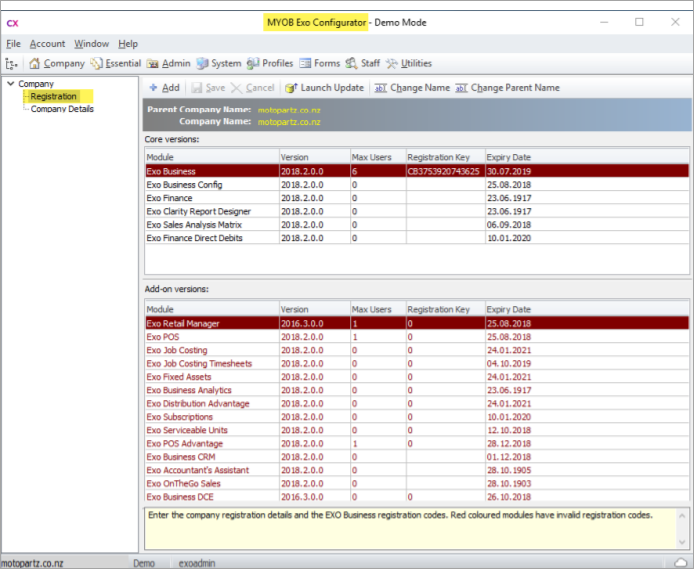Click Change Name button
Image resolution: width=694 pixels, height=569 pixels.
tap(412, 88)
